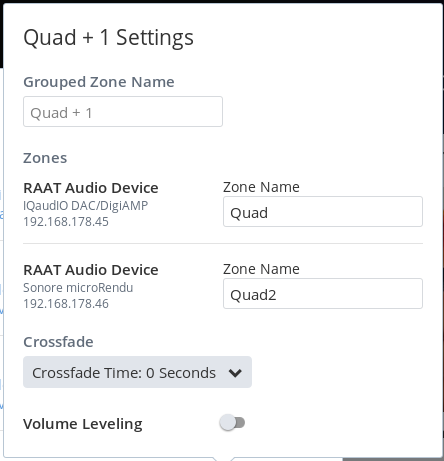Click the popup pointer arrow at dialog bottom
Viewport: 444px width, 461px height.
[223, 459]
